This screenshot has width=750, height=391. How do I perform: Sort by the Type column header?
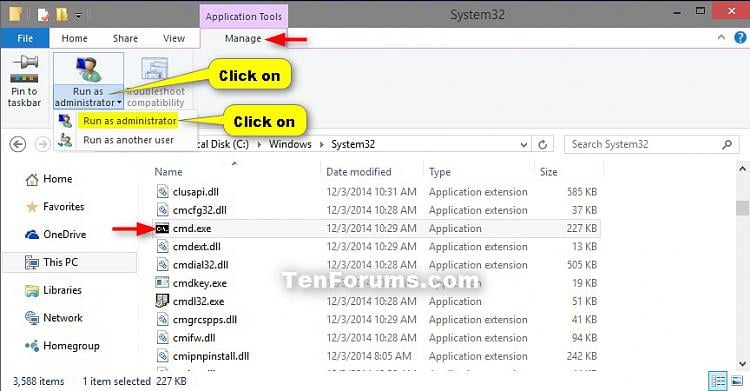click(440, 172)
